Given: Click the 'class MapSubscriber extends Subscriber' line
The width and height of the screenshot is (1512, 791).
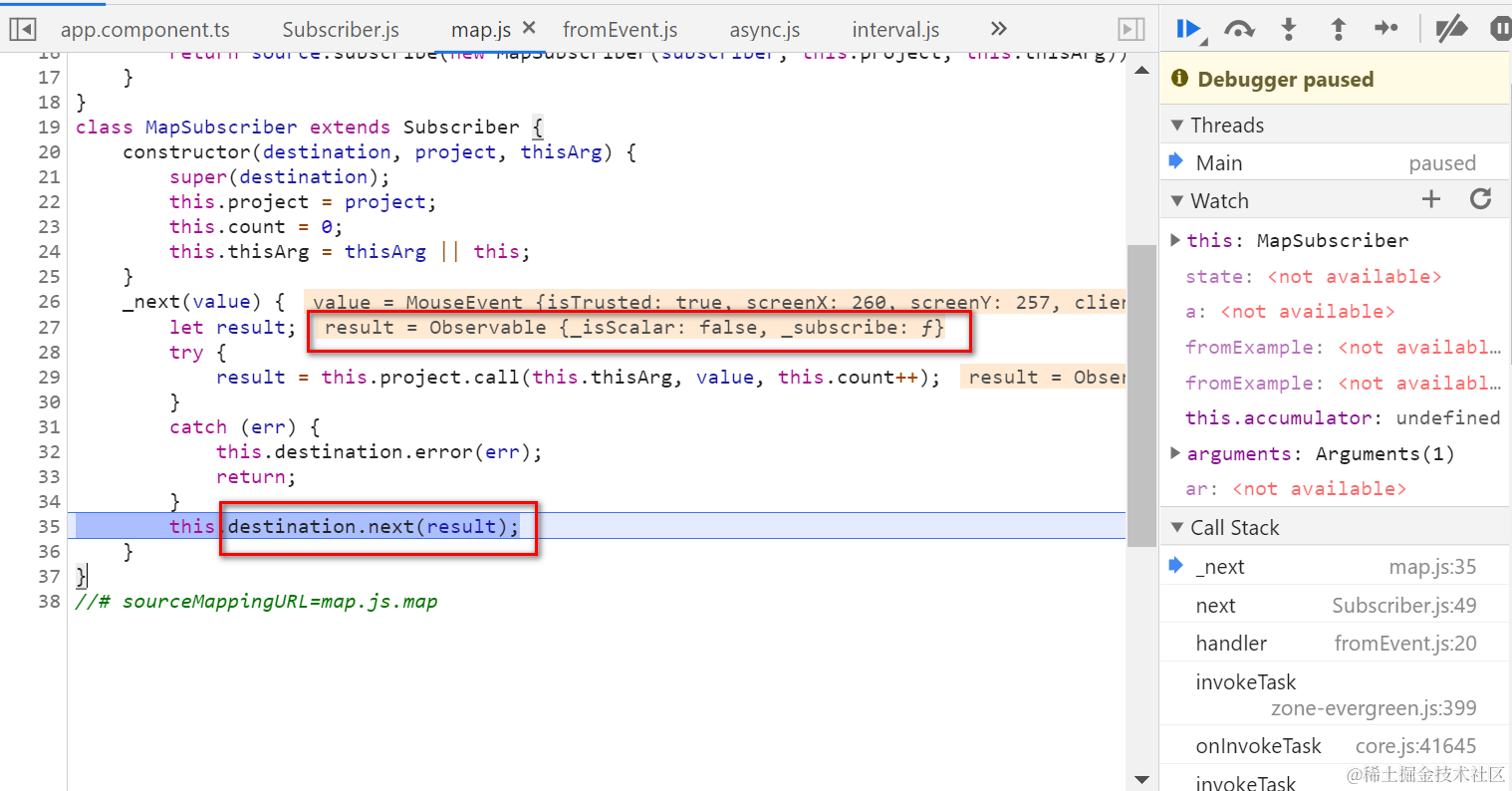Looking at the screenshot, I should 310,127.
